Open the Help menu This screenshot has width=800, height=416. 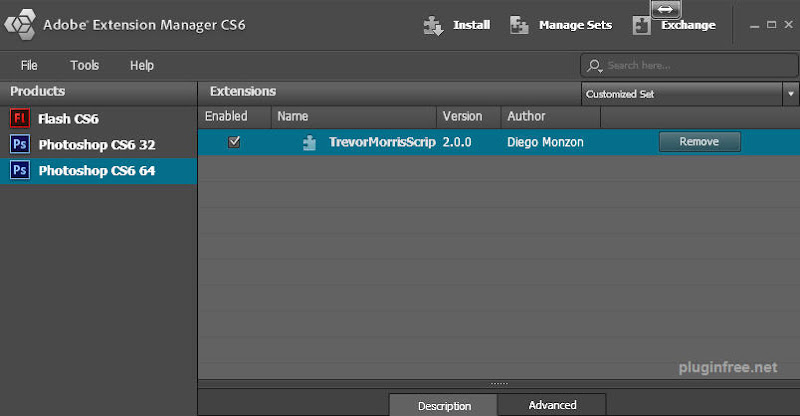(142, 65)
